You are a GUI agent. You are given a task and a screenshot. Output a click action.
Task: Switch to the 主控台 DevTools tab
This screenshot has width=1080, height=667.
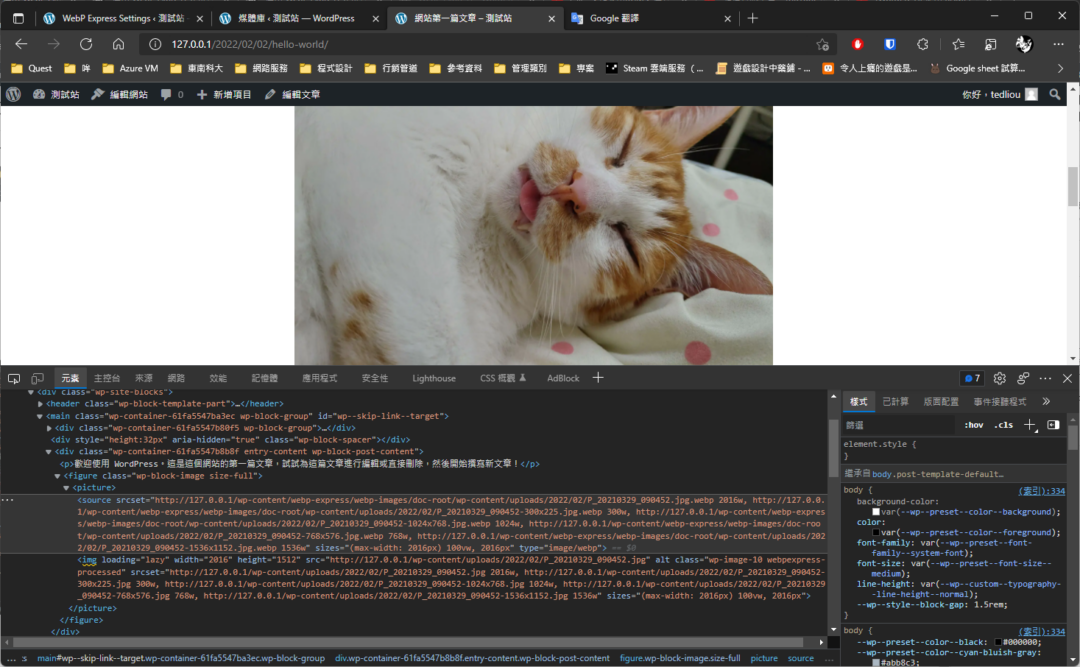click(107, 378)
